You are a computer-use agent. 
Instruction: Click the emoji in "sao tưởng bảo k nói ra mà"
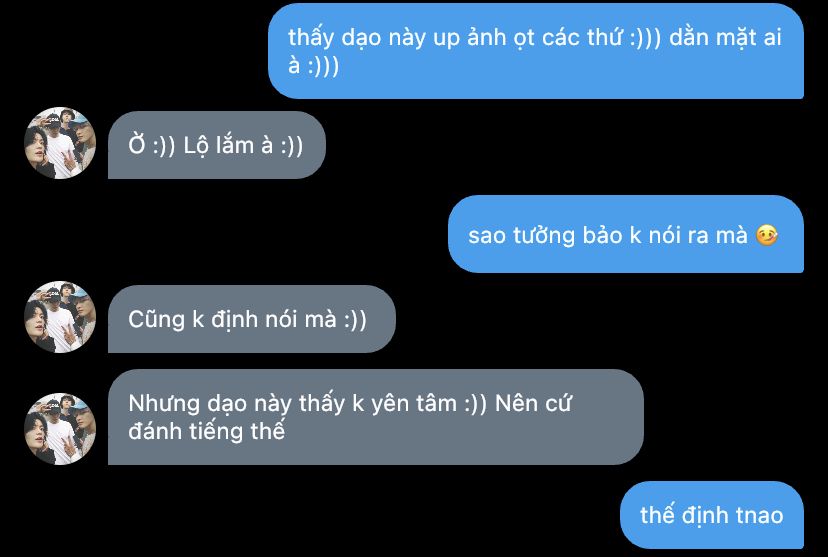point(767,235)
